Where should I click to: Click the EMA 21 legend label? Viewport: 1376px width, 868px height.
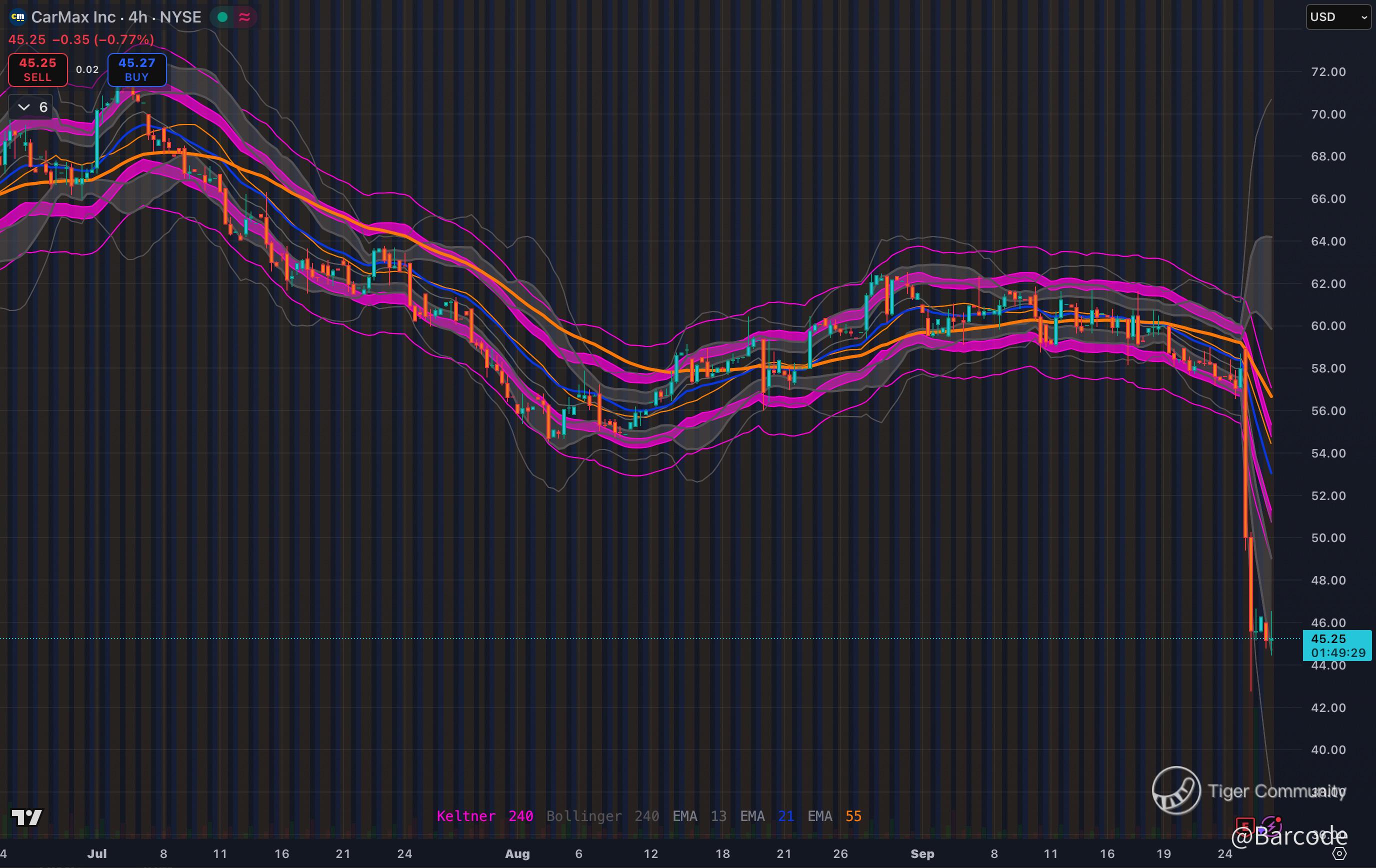(767, 816)
